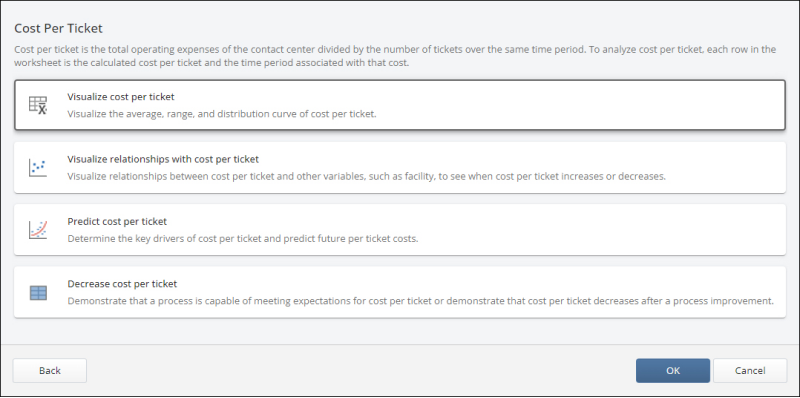Choose the 'Decrease cost per ticket' title
This screenshot has width=800, height=398.
122,284
